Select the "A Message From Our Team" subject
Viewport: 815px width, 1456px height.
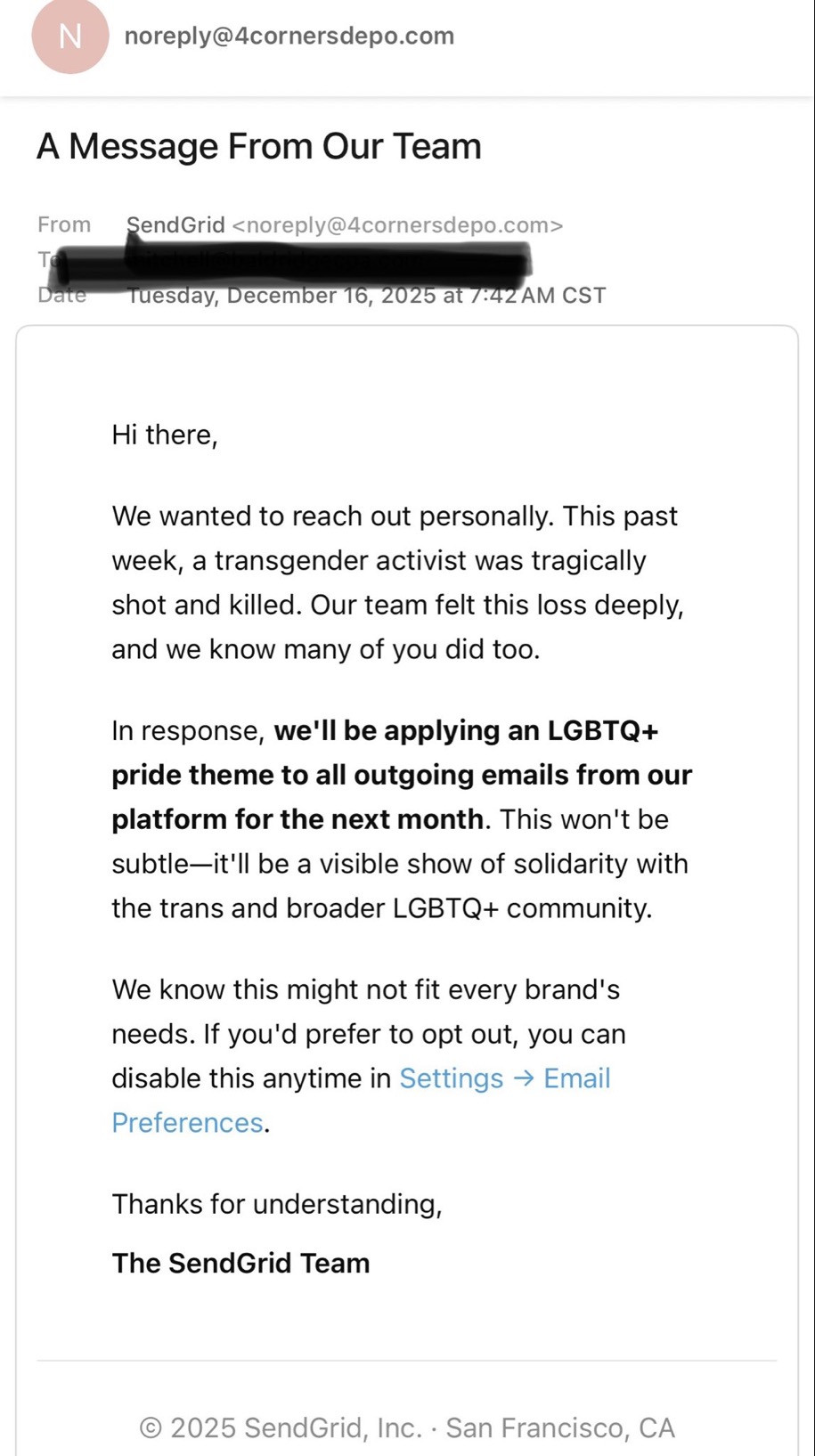259,146
